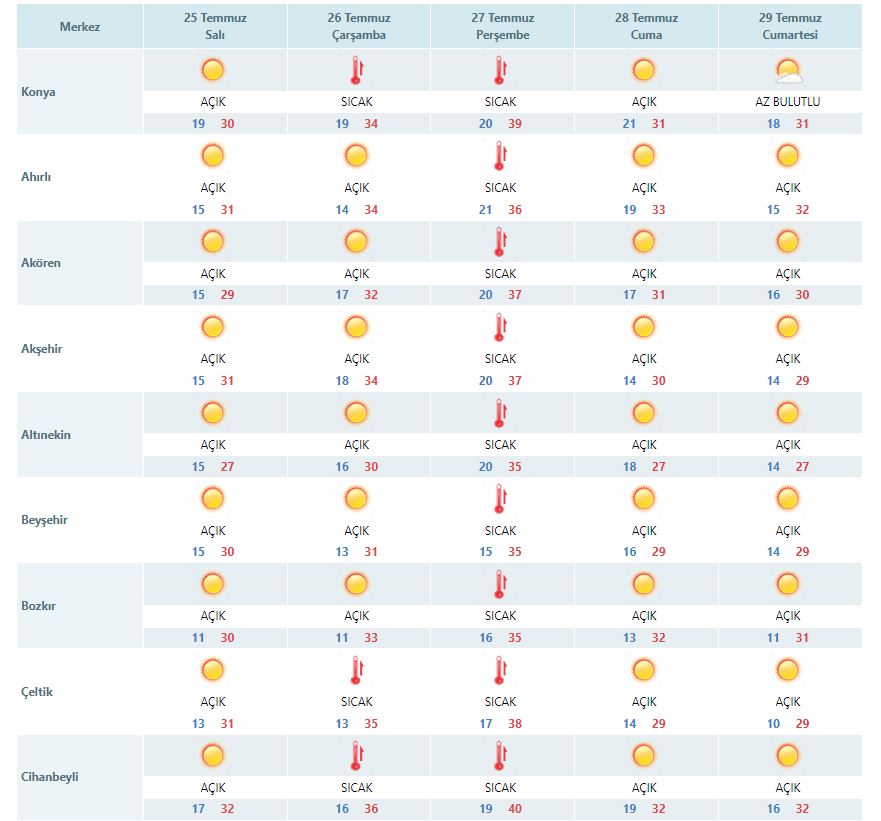Click Beyşehir's sun icon for 29 Temmuz
This screenshot has height=821, width=881.
788,498
